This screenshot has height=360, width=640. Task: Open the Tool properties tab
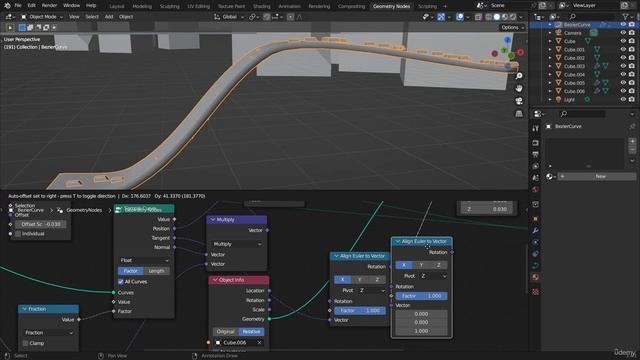click(535, 129)
